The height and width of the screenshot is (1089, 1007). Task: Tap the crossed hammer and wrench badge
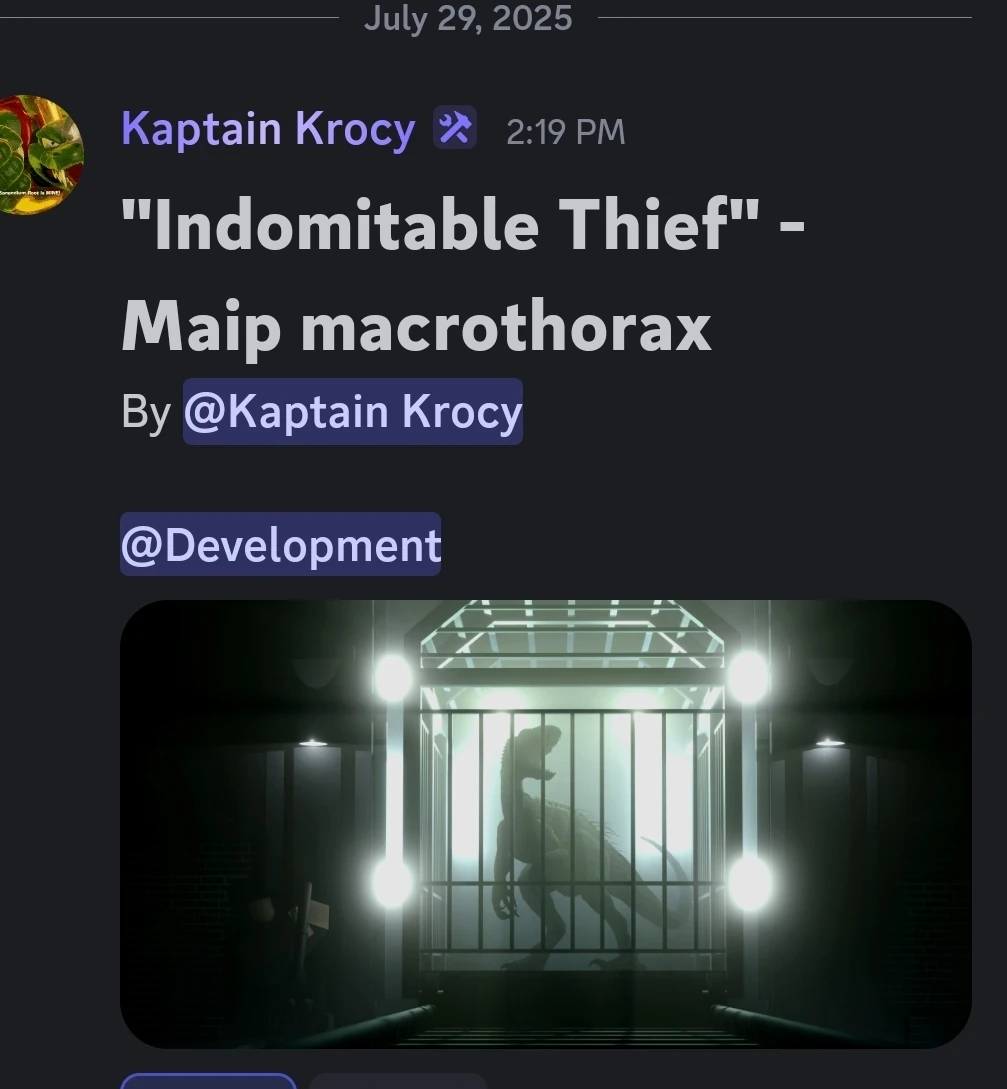coord(455,128)
